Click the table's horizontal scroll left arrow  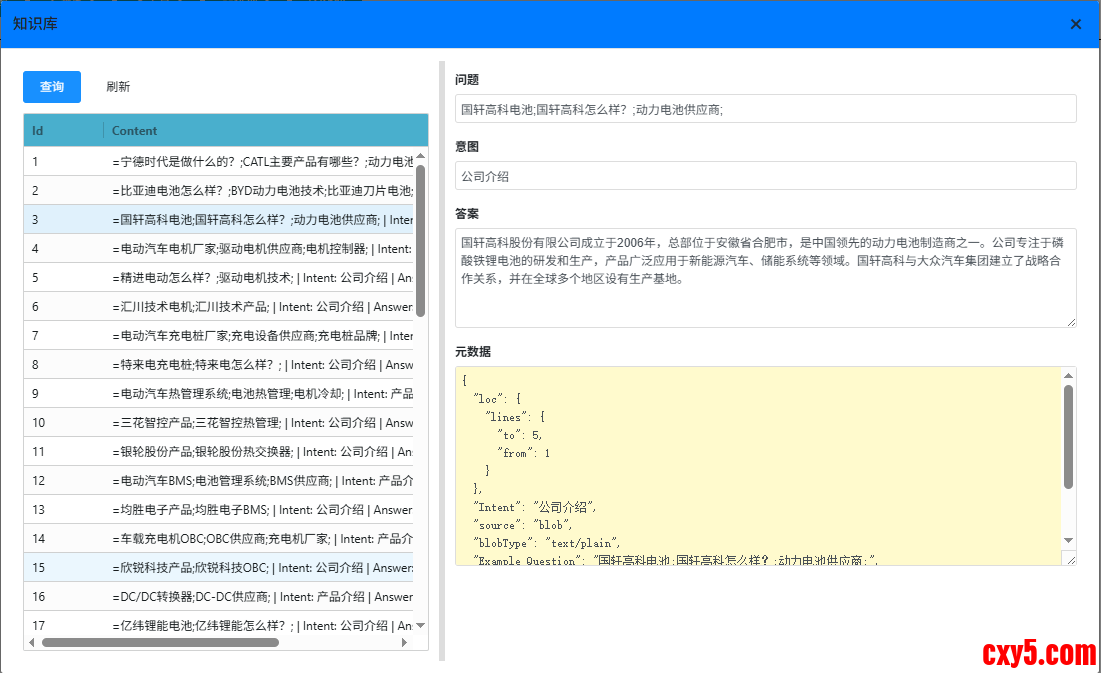click(x=31, y=642)
